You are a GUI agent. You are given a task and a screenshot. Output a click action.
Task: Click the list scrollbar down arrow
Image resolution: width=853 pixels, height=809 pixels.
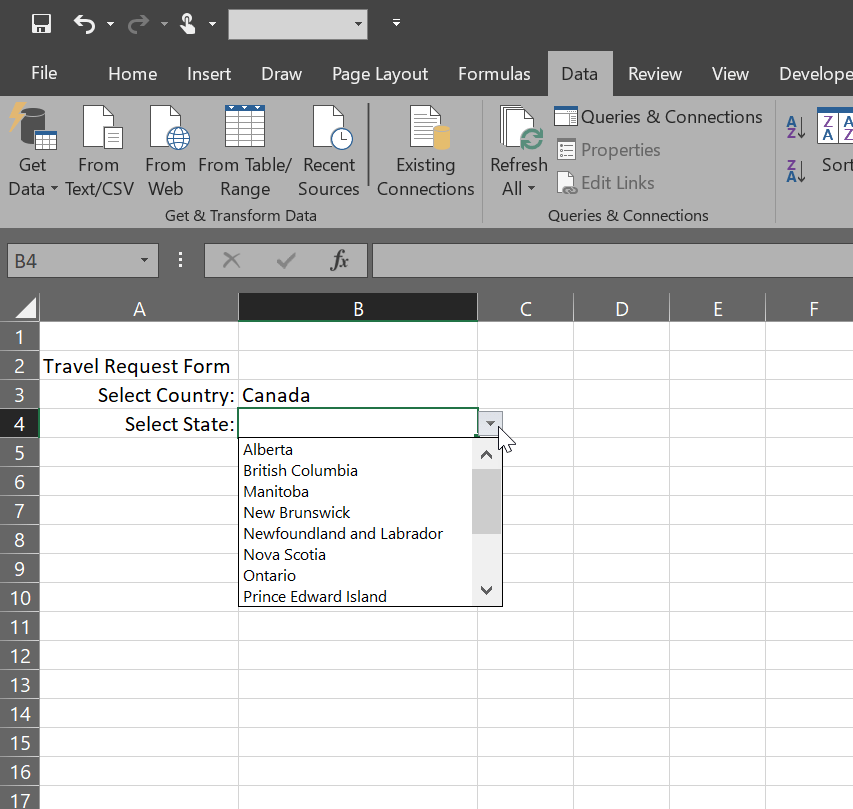486,590
